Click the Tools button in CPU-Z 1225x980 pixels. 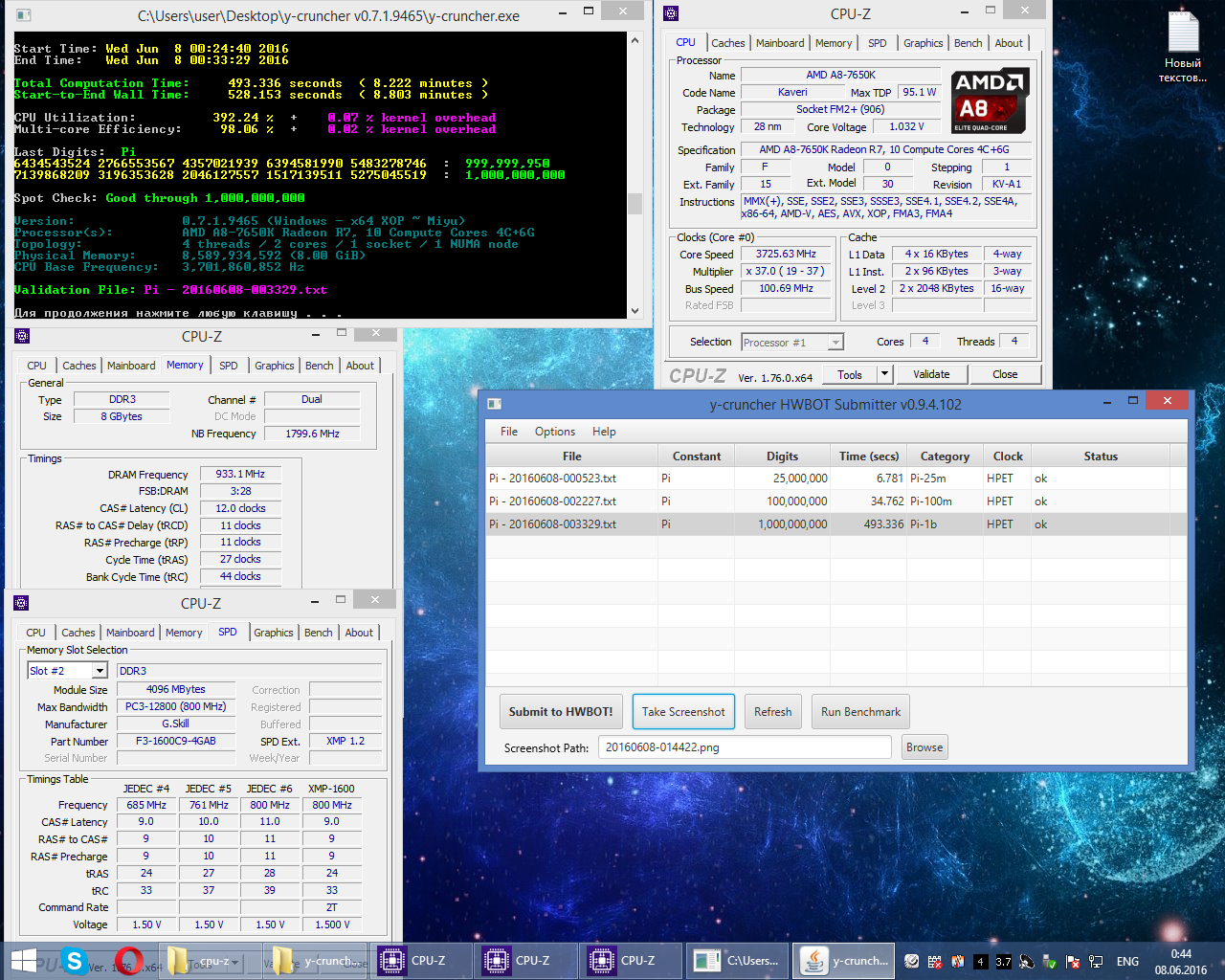[850, 374]
